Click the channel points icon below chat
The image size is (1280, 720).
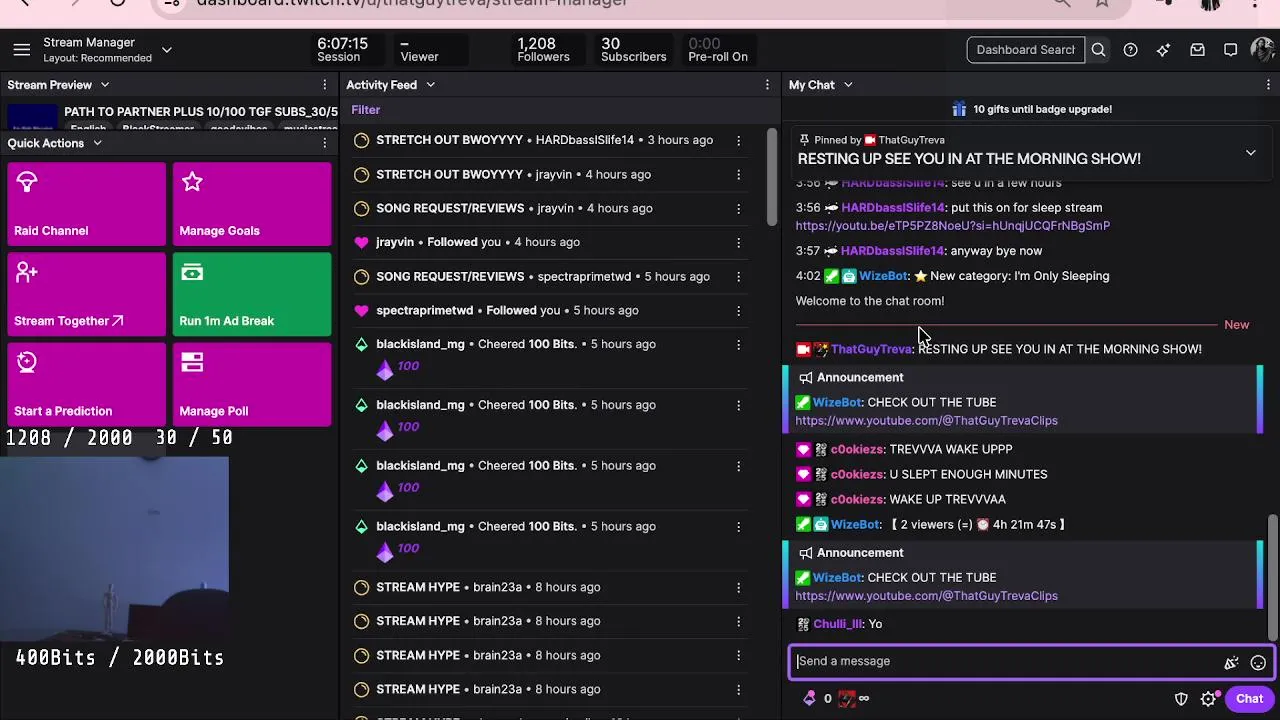click(847, 699)
